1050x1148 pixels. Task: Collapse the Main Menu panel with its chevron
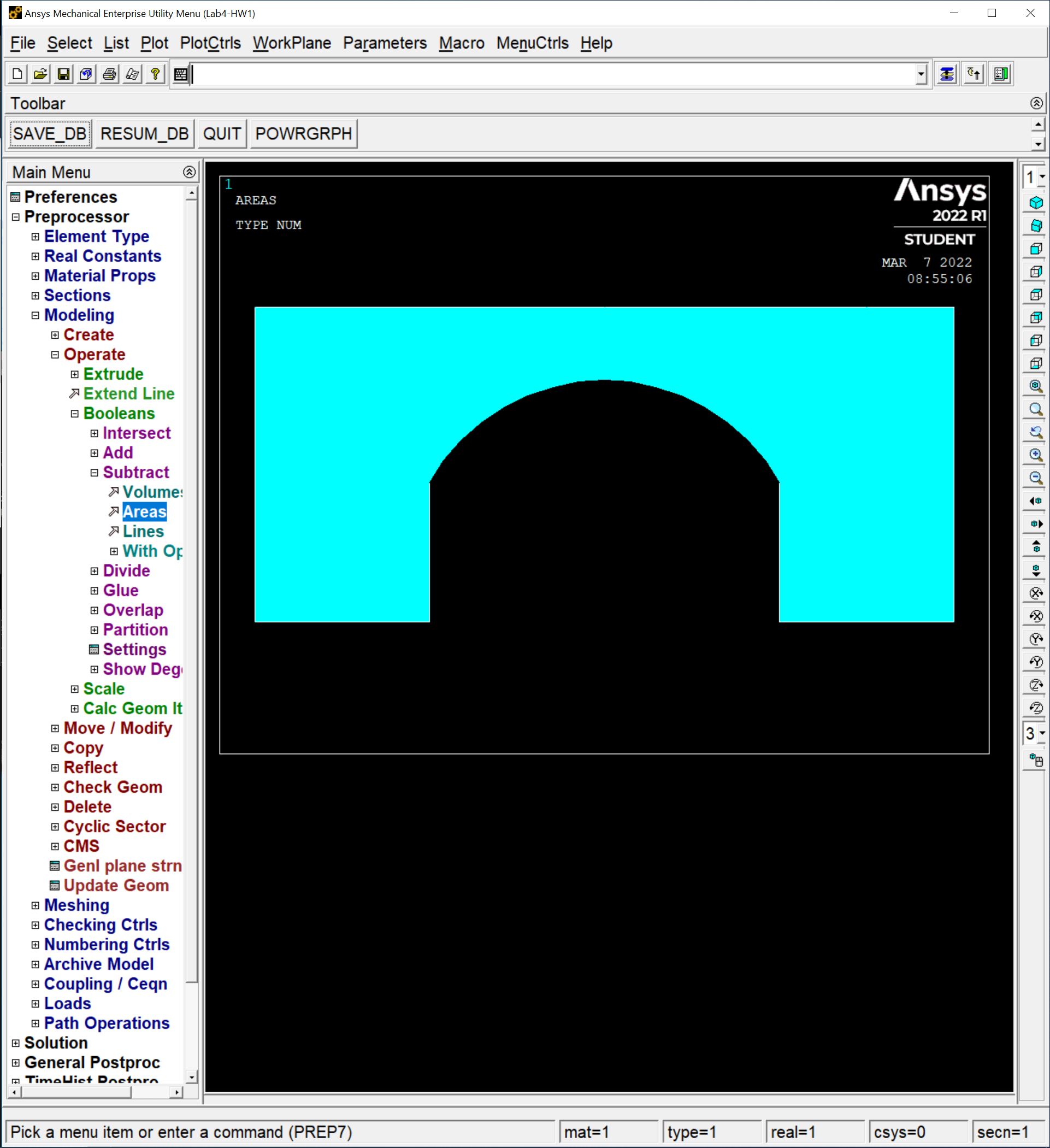click(x=189, y=172)
